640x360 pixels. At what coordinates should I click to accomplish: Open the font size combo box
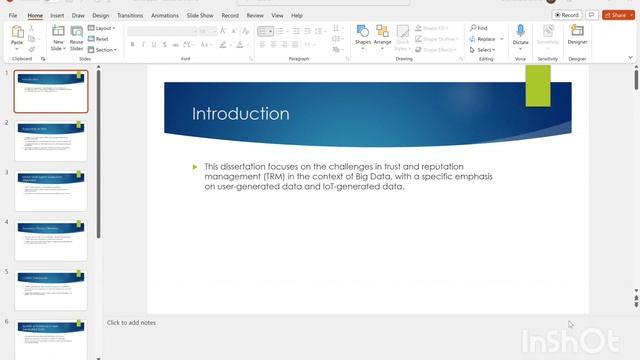[208, 31]
